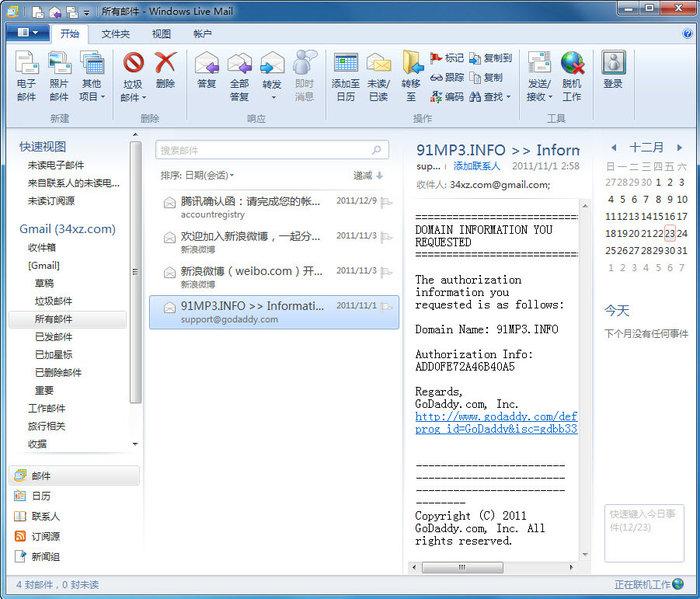Go to previous month in calendar
Image resolution: width=700 pixels, height=599 pixels.
coord(614,147)
